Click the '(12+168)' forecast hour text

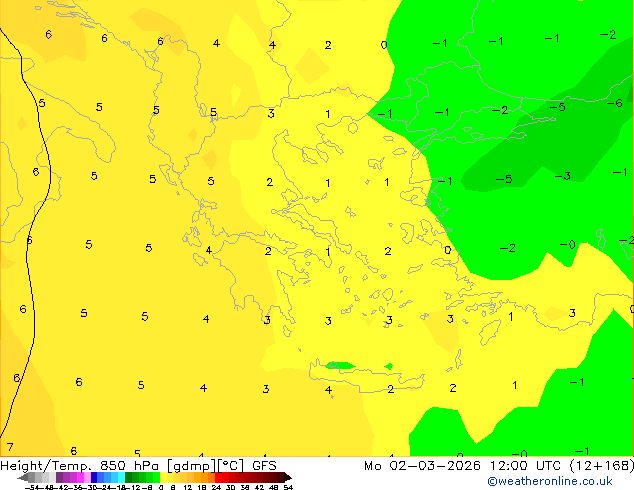pyautogui.click(x=602, y=466)
